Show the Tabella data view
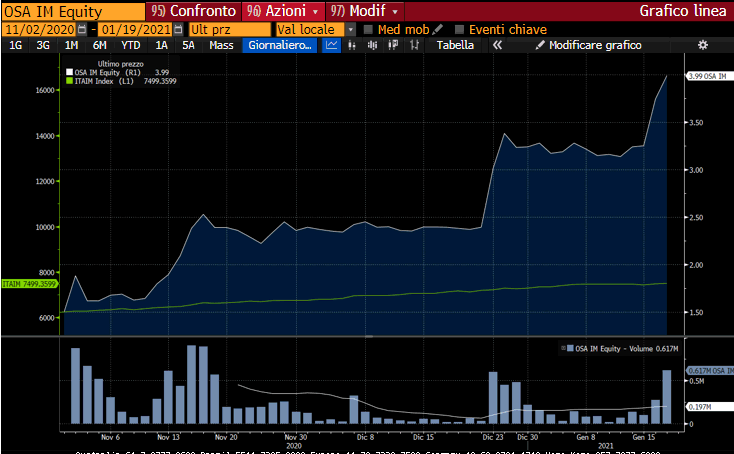734x454 pixels. tap(455, 45)
